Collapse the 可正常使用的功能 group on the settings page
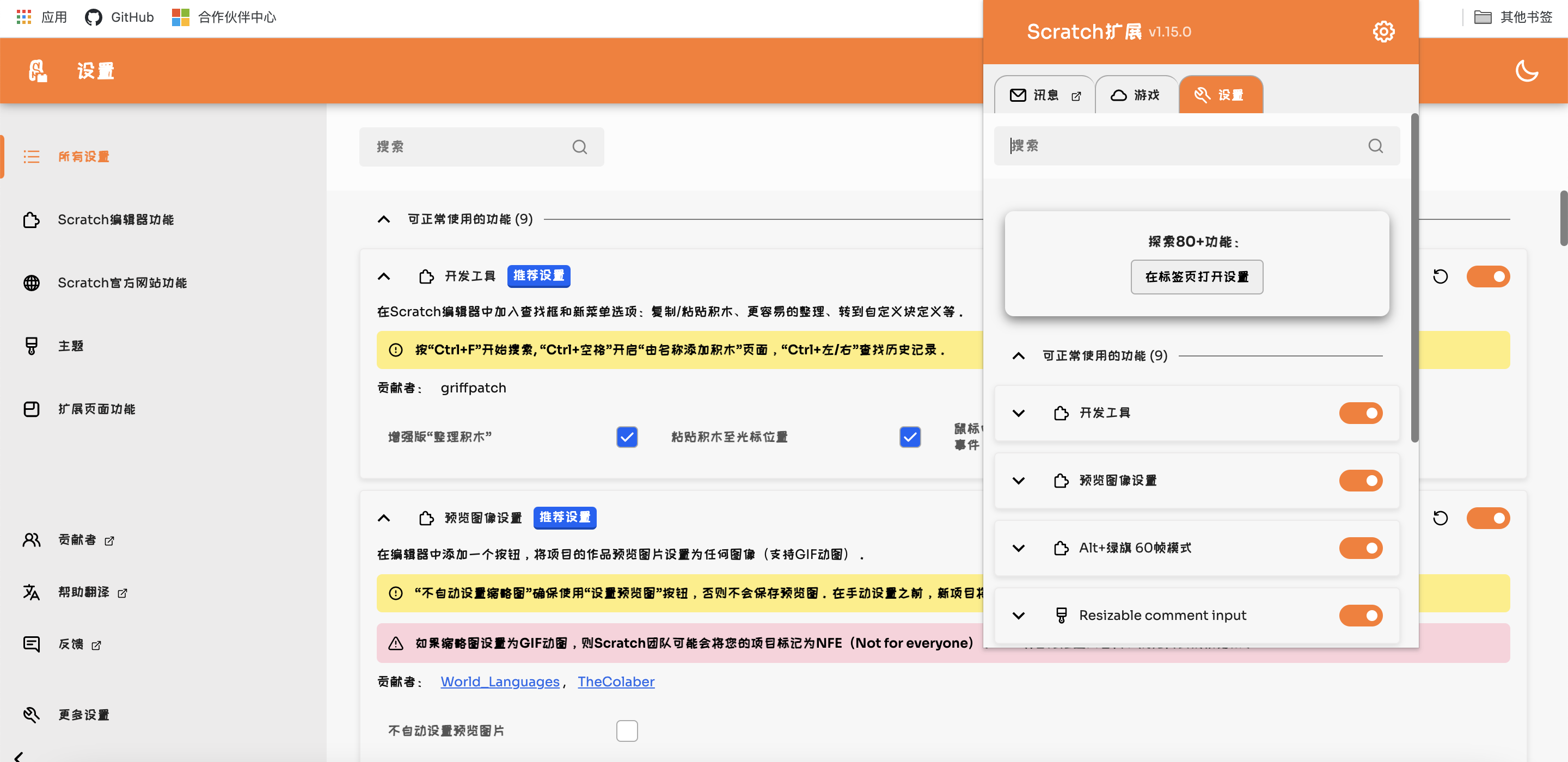The height and width of the screenshot is (762, 1568). [x=383, y=219]
